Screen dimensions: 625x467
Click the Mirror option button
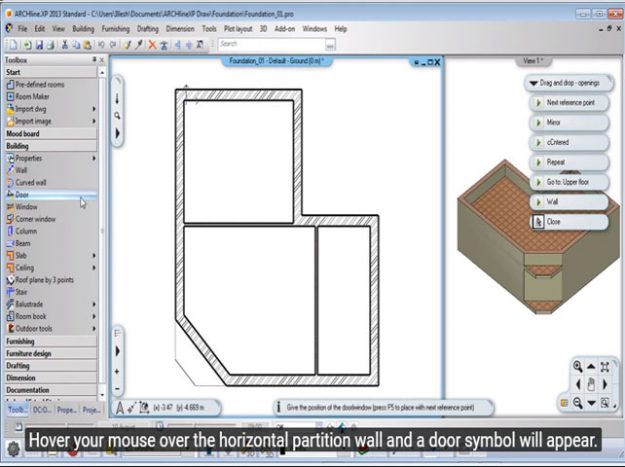coord(553,122)
